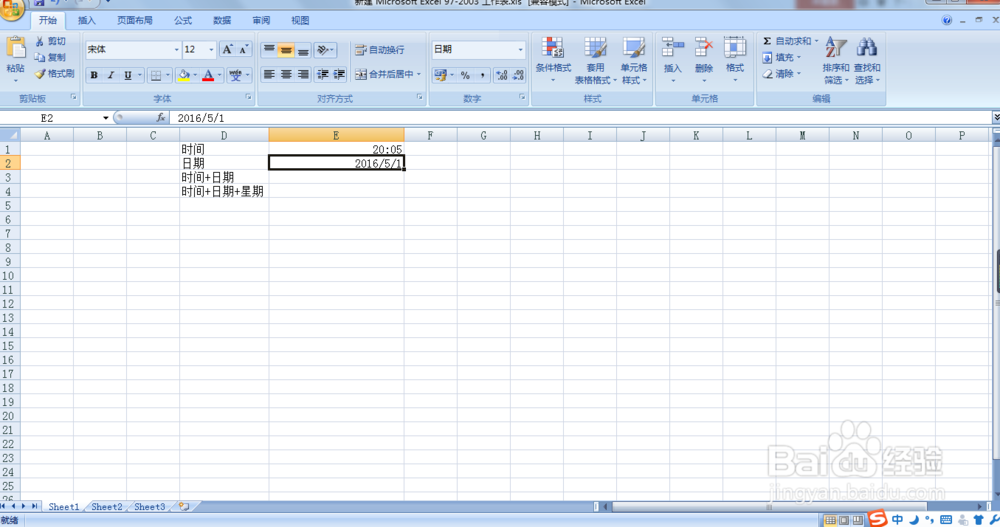
Task: Click the increase decimal places icon
Action: tap(502, 75)
